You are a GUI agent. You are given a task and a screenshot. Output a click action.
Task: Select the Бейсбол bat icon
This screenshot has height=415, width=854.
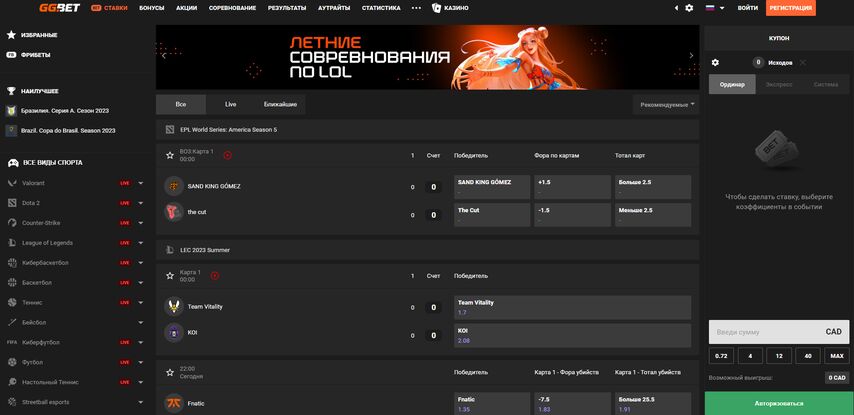click(x=12, y=322)
